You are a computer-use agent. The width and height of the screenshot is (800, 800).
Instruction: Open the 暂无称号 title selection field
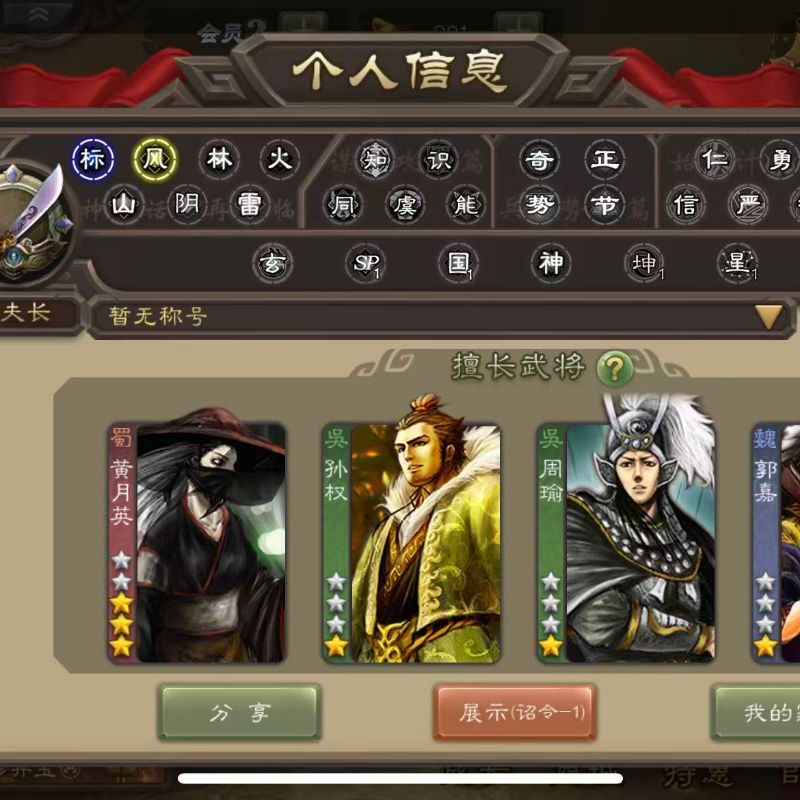click(442, 316)
